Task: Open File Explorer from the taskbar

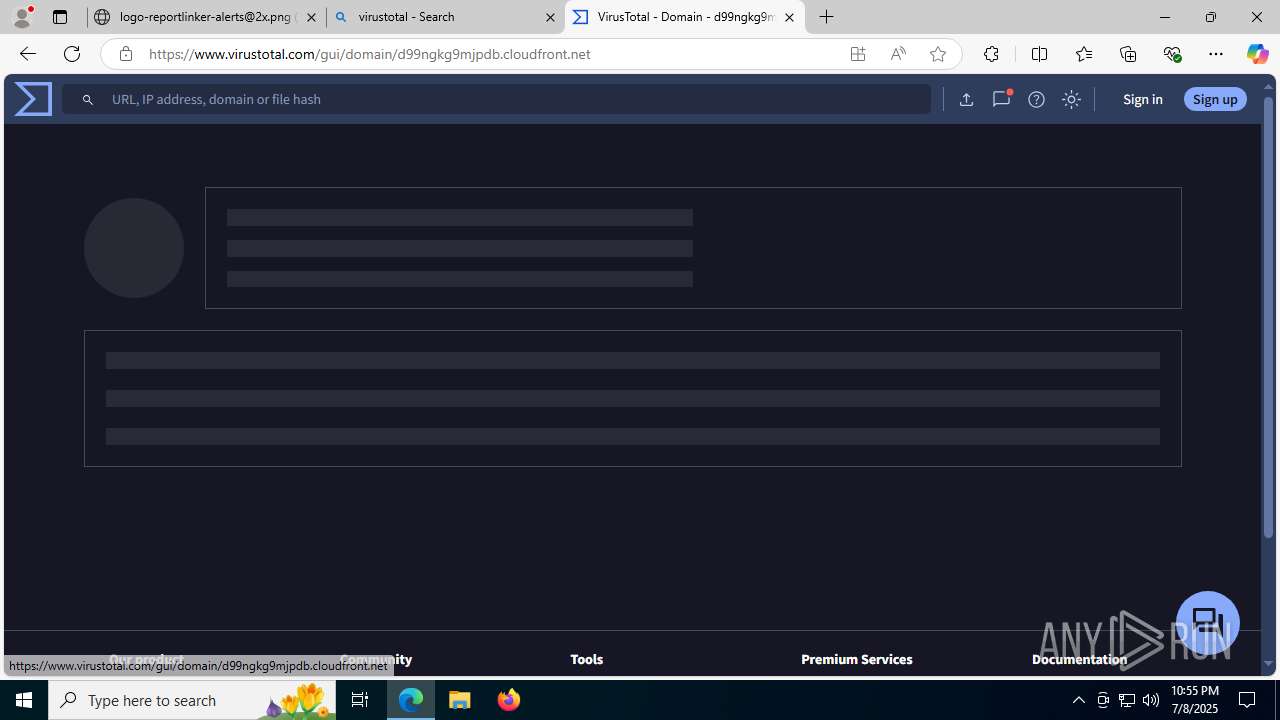Action: [460, 700]
